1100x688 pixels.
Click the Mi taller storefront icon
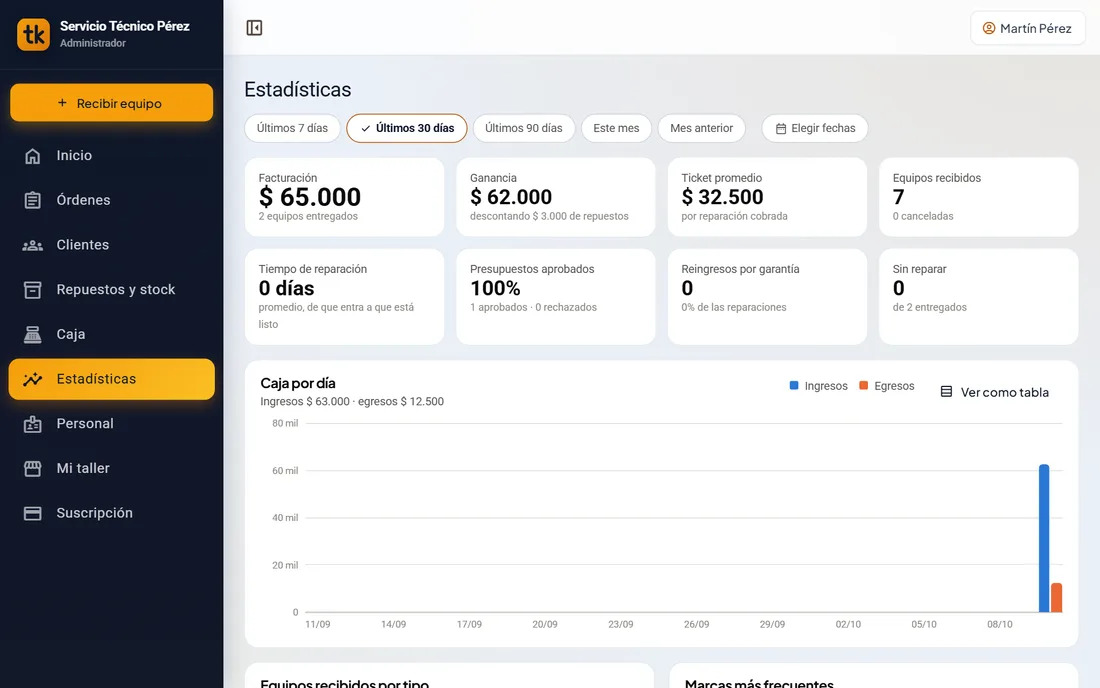coord(32,468)
